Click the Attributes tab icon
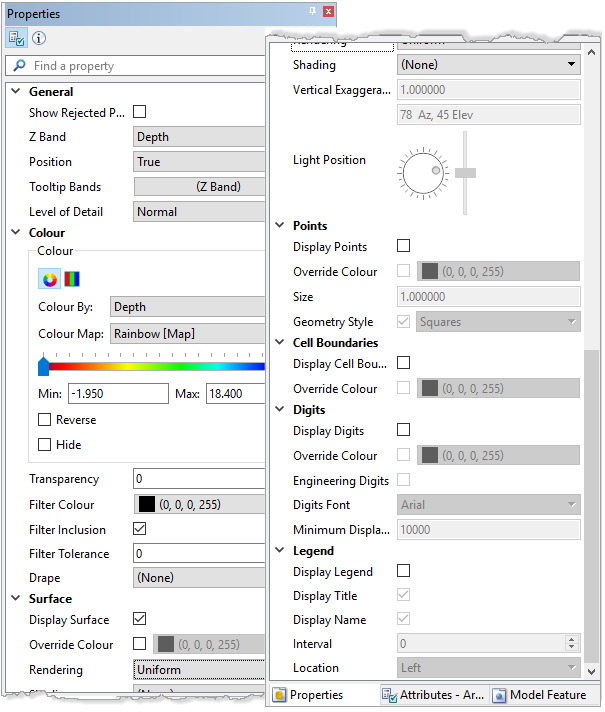 tap(388, 695)
